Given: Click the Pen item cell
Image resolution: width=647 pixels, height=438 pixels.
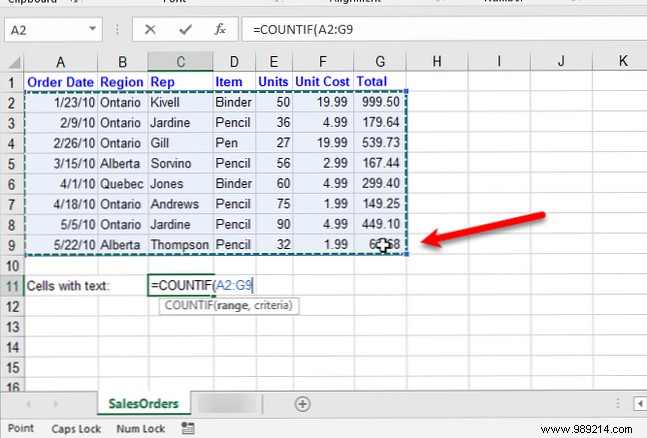Looking at the screenshot, I should pos(234,143).
